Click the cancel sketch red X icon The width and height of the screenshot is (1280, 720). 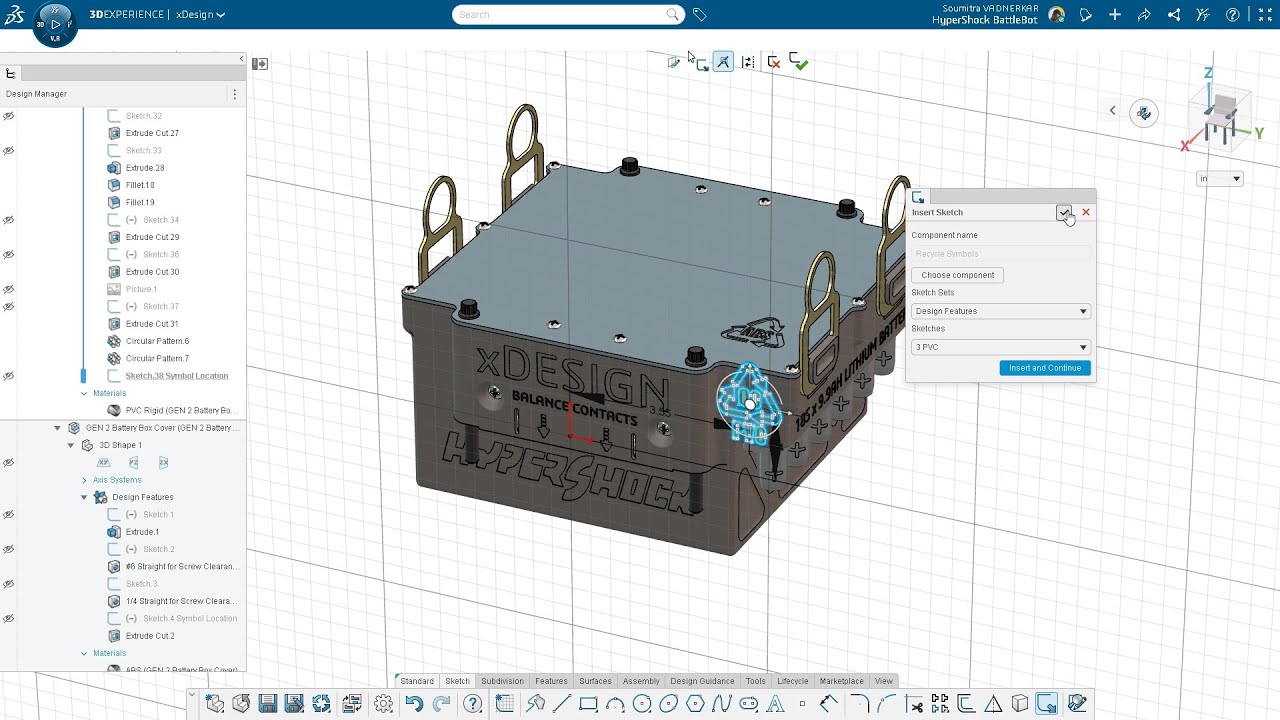click(773, 62)
